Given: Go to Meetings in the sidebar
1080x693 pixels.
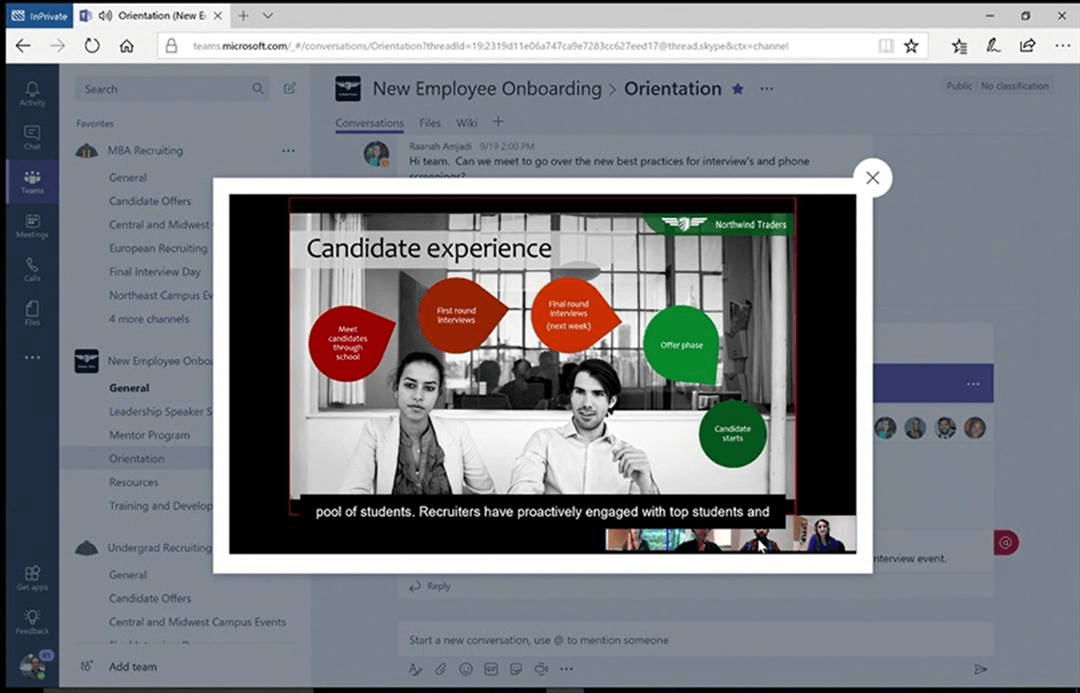Looking at the screenshot, I should [x=32, y=225].
